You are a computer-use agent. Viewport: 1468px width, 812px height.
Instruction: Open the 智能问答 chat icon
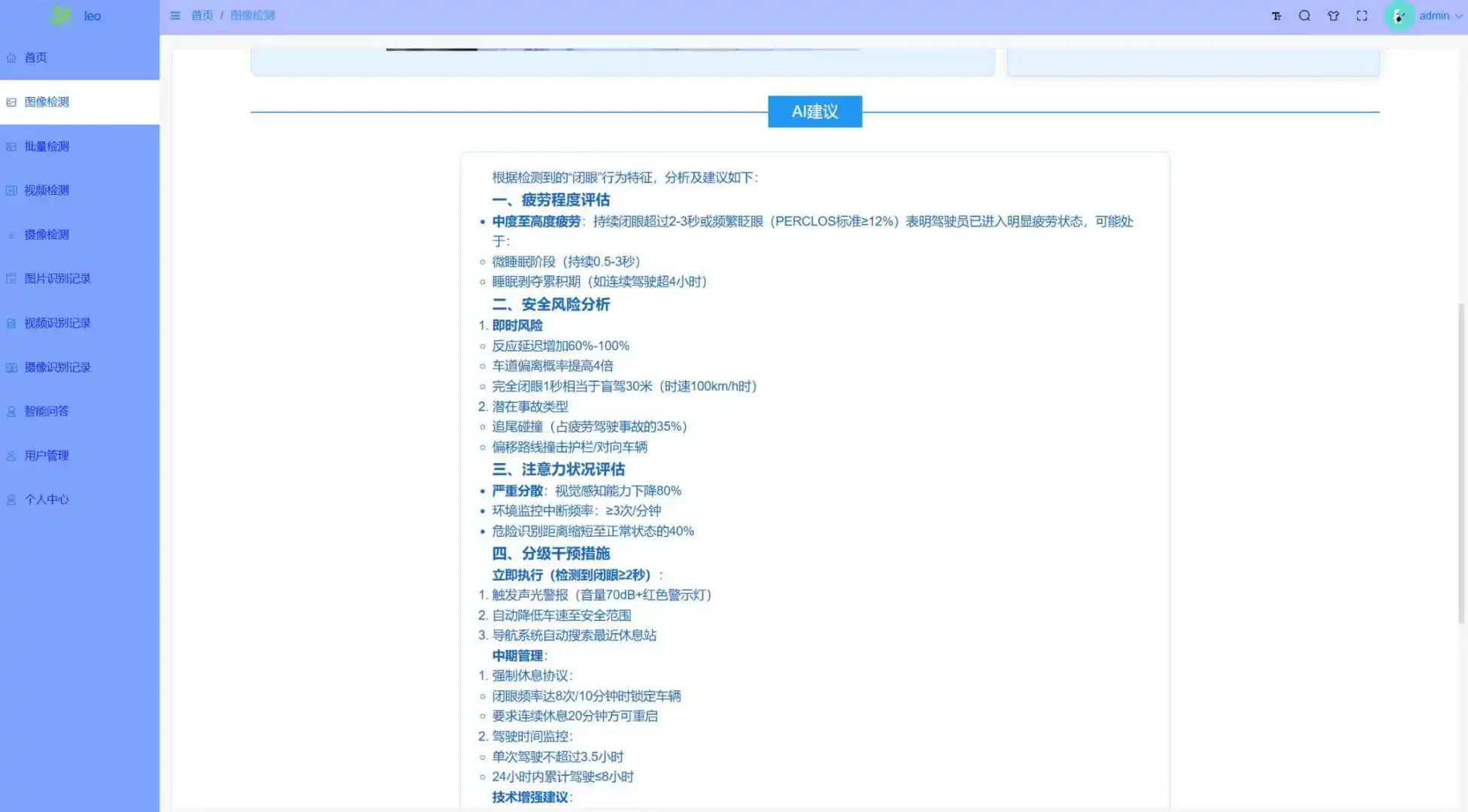click(x=11, y=411)
